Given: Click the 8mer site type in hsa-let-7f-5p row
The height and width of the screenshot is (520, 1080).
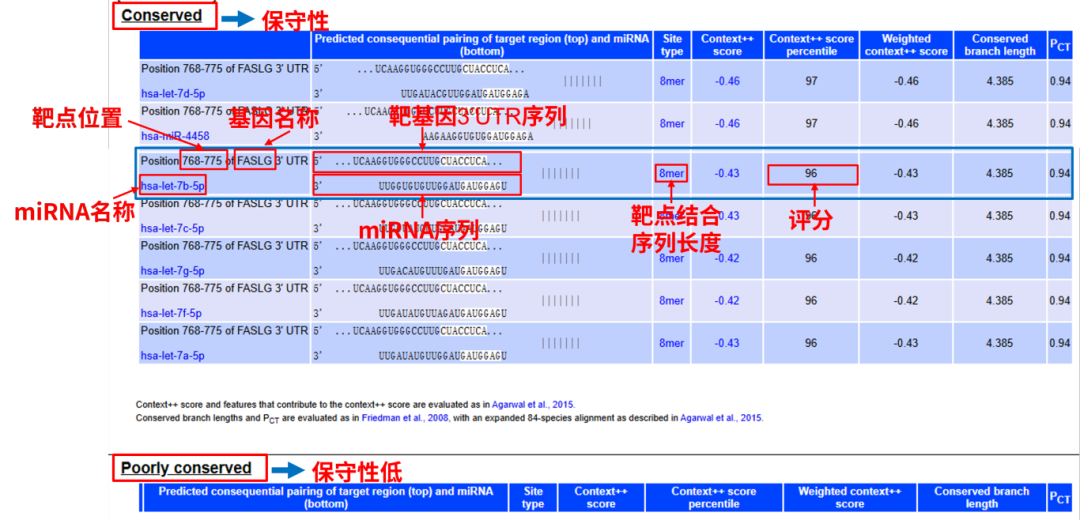Looking at the screenshot, I should 672,301.
